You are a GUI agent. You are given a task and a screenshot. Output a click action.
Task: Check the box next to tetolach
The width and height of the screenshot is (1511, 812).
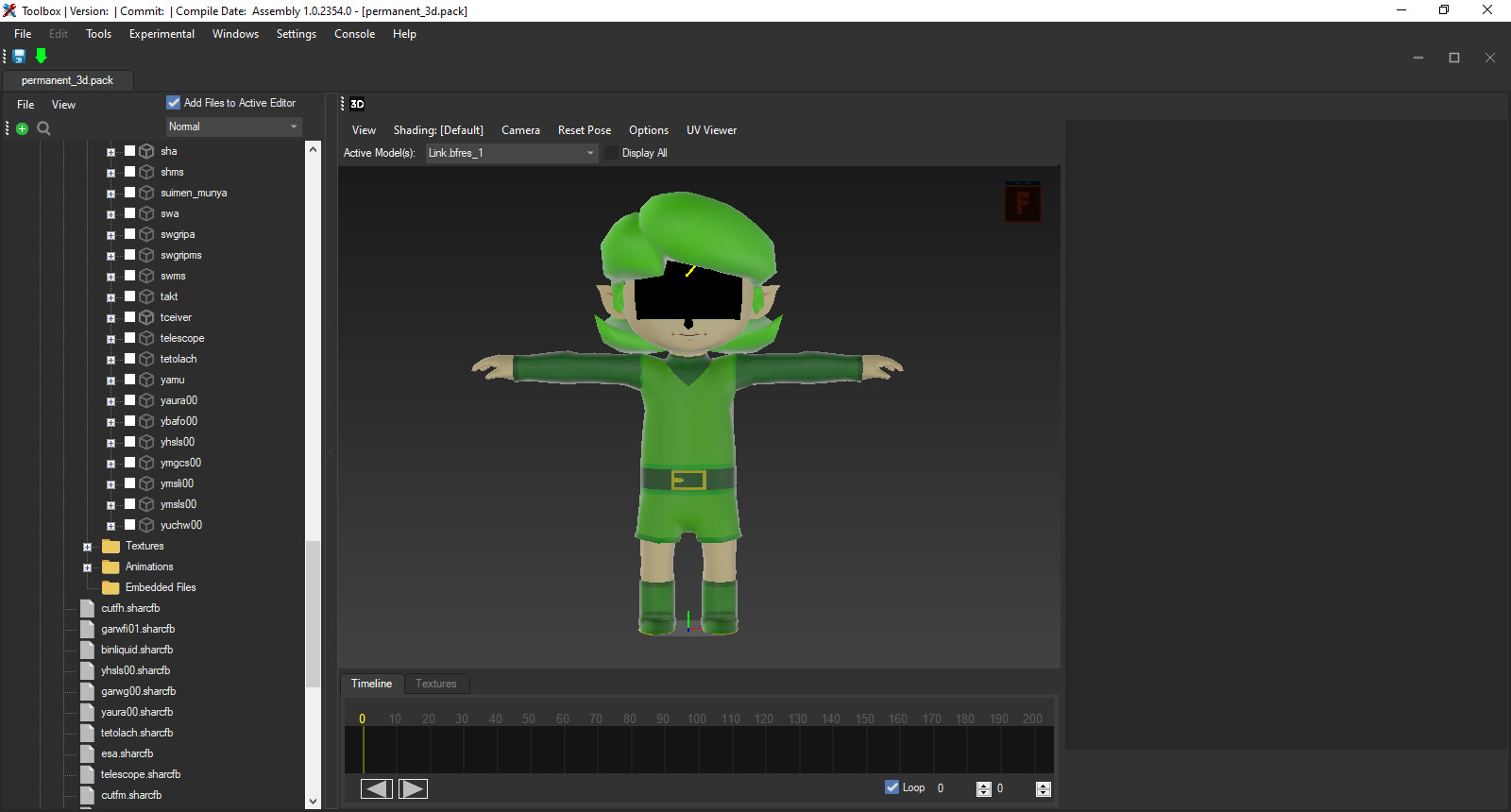pyautogui.click(x=130, y=359)
